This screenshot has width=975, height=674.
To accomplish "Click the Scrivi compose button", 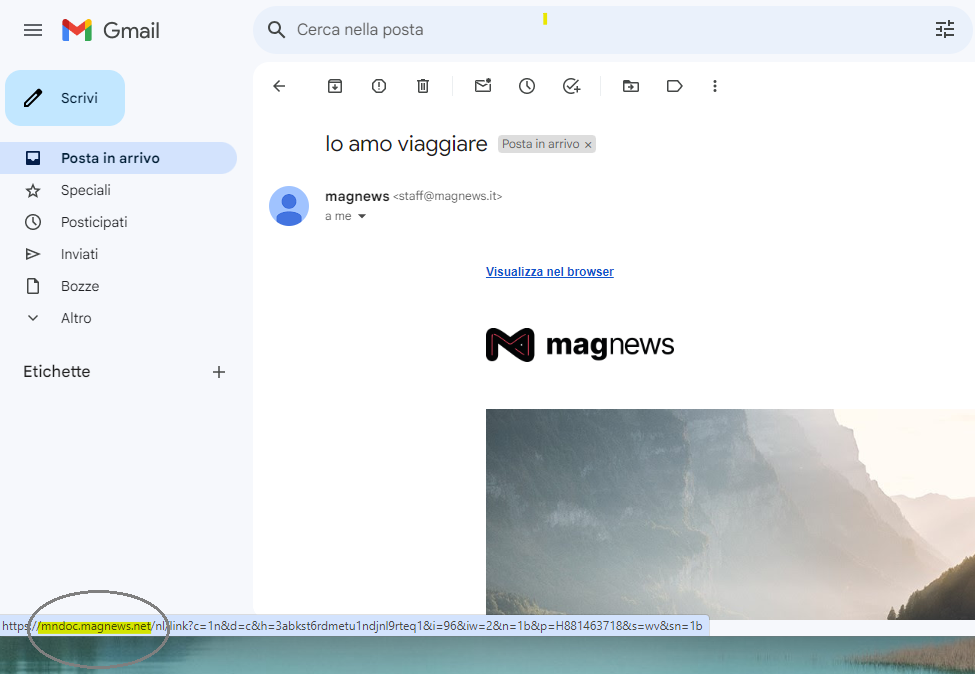I will [x=65, y=98].
